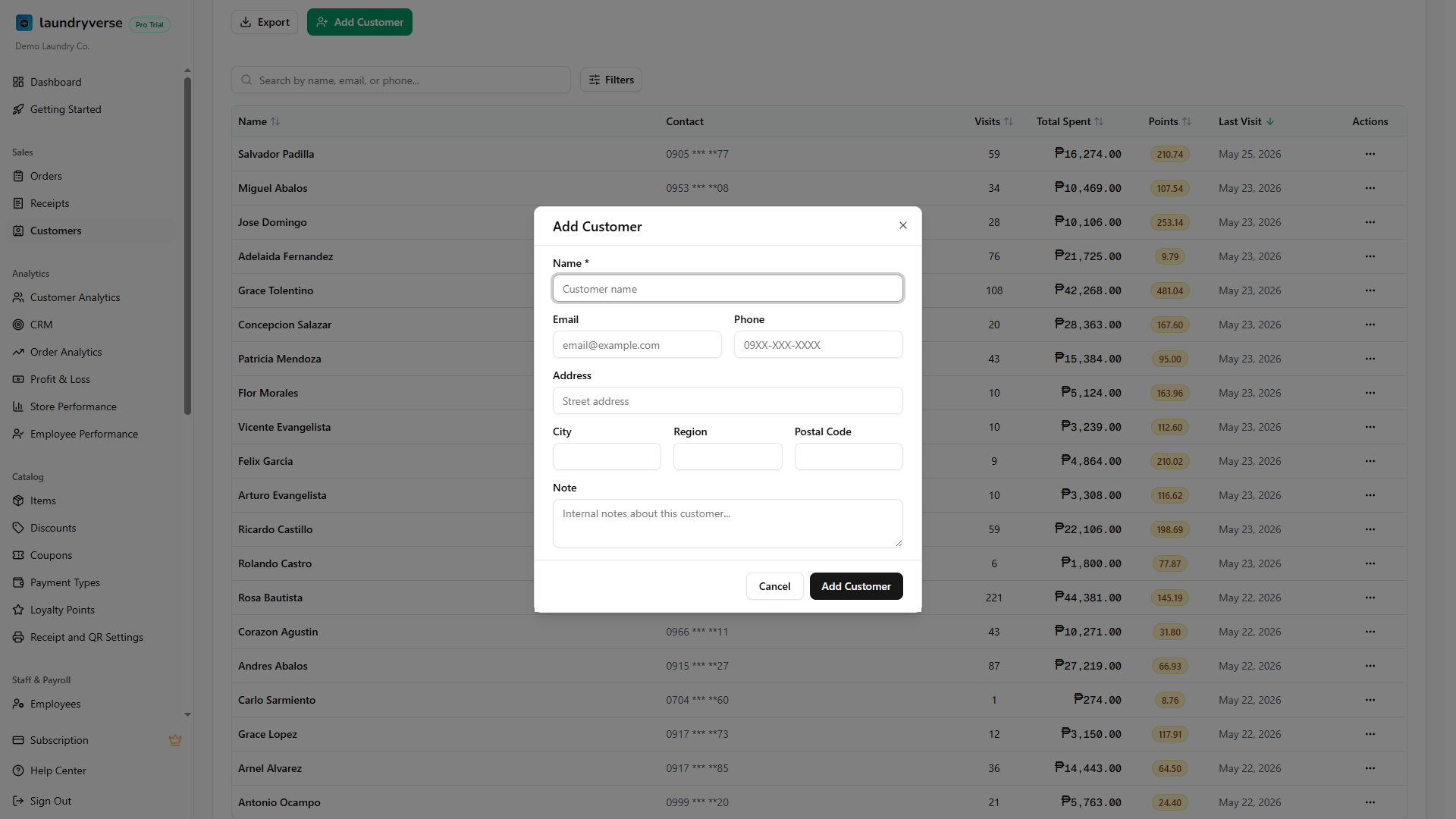This screenshot has height=819, width=1456.
Task: Go to Orders in the sidebar
Action: coord(45,176)
